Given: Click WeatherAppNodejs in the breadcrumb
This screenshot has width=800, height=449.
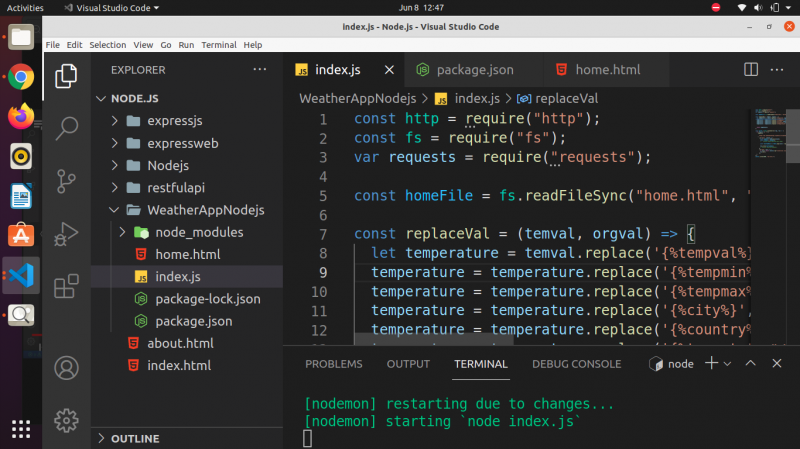Looking at the screenshot, I should pyautogui.click(x=358, y=98).
